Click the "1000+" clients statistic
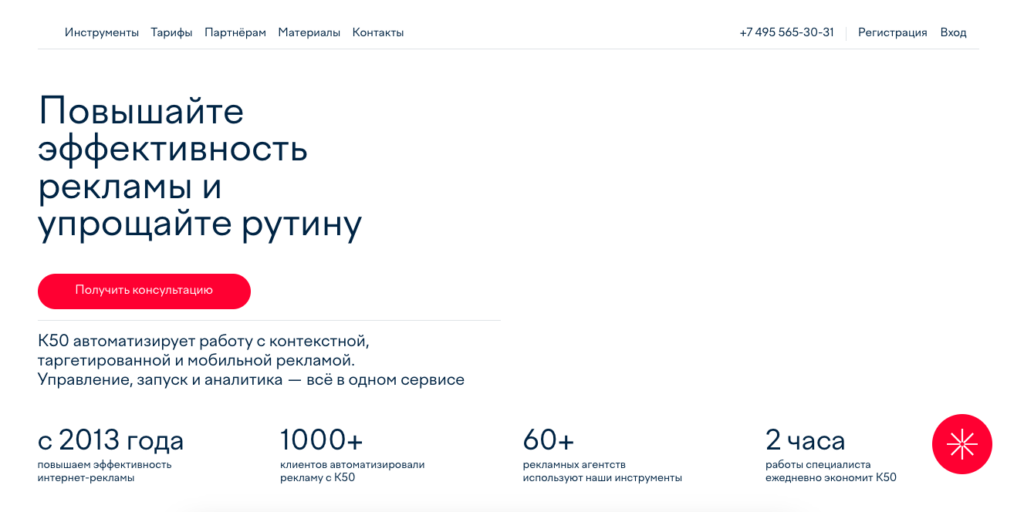The image size is (1024, 512). pyautogui.click(x=321, y=441)
